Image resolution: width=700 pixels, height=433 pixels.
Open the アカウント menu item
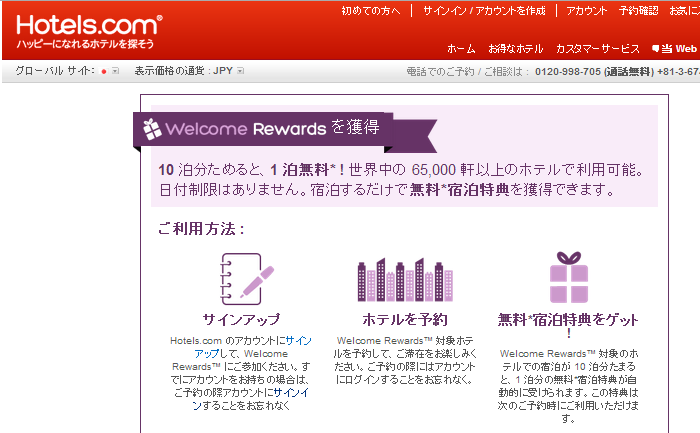(x=587, y=11)
